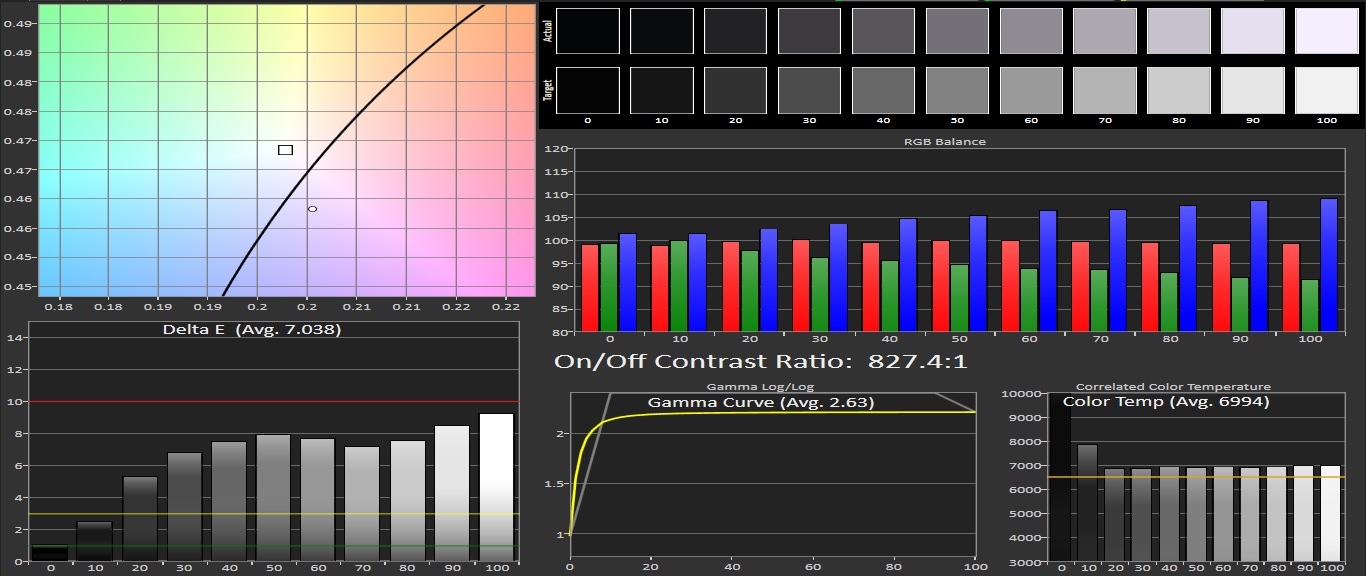Select the Delta E bar at level 10
This screenshot has width=1368, height=576.
[x=93, y=540]
